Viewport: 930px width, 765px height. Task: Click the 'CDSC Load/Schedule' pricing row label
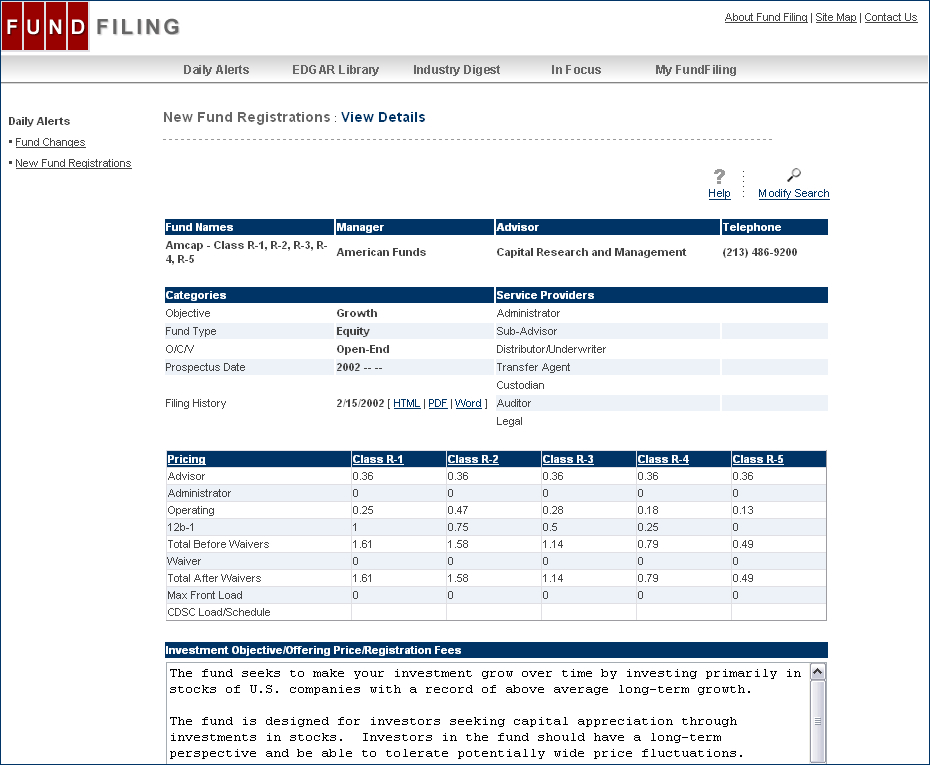[219, 612]
